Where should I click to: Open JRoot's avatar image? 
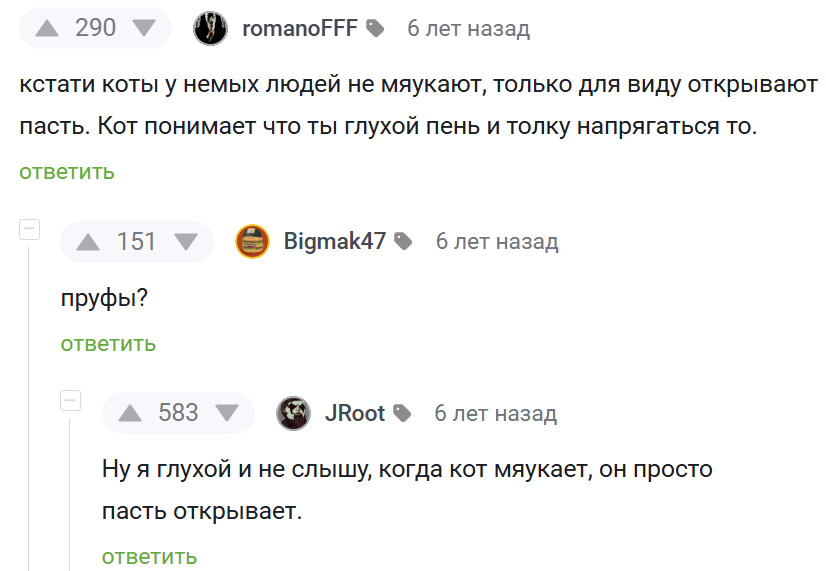[294, 413]
